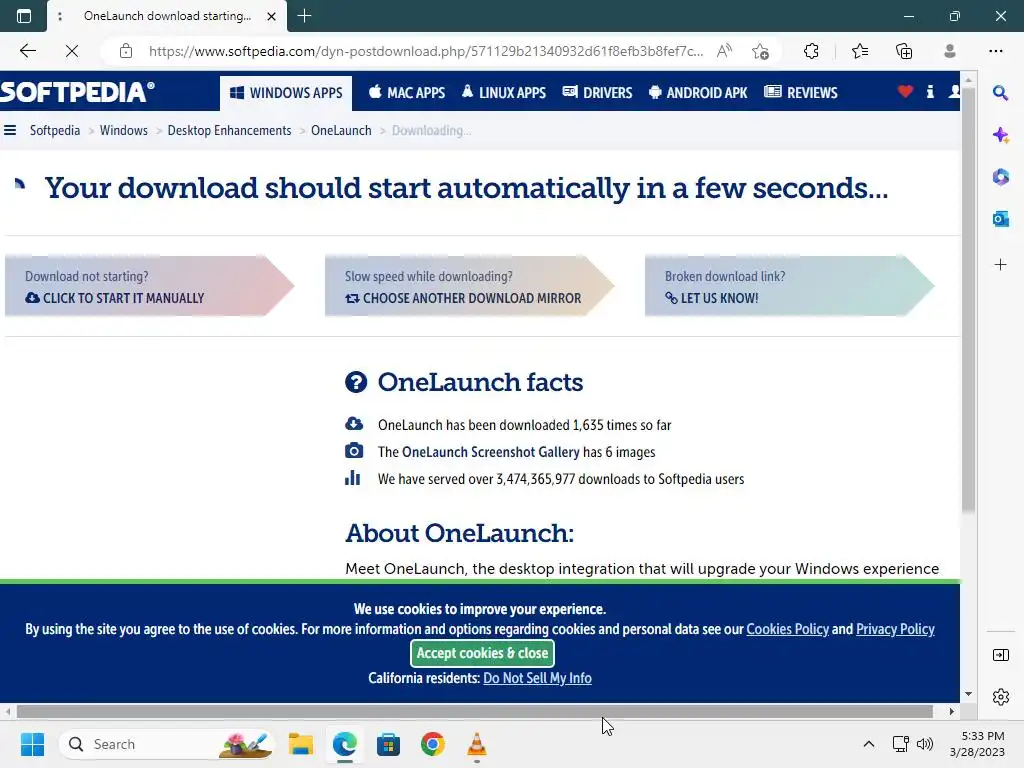Open the Windows Start menu
1024x768 pixels.
(32, 744)
